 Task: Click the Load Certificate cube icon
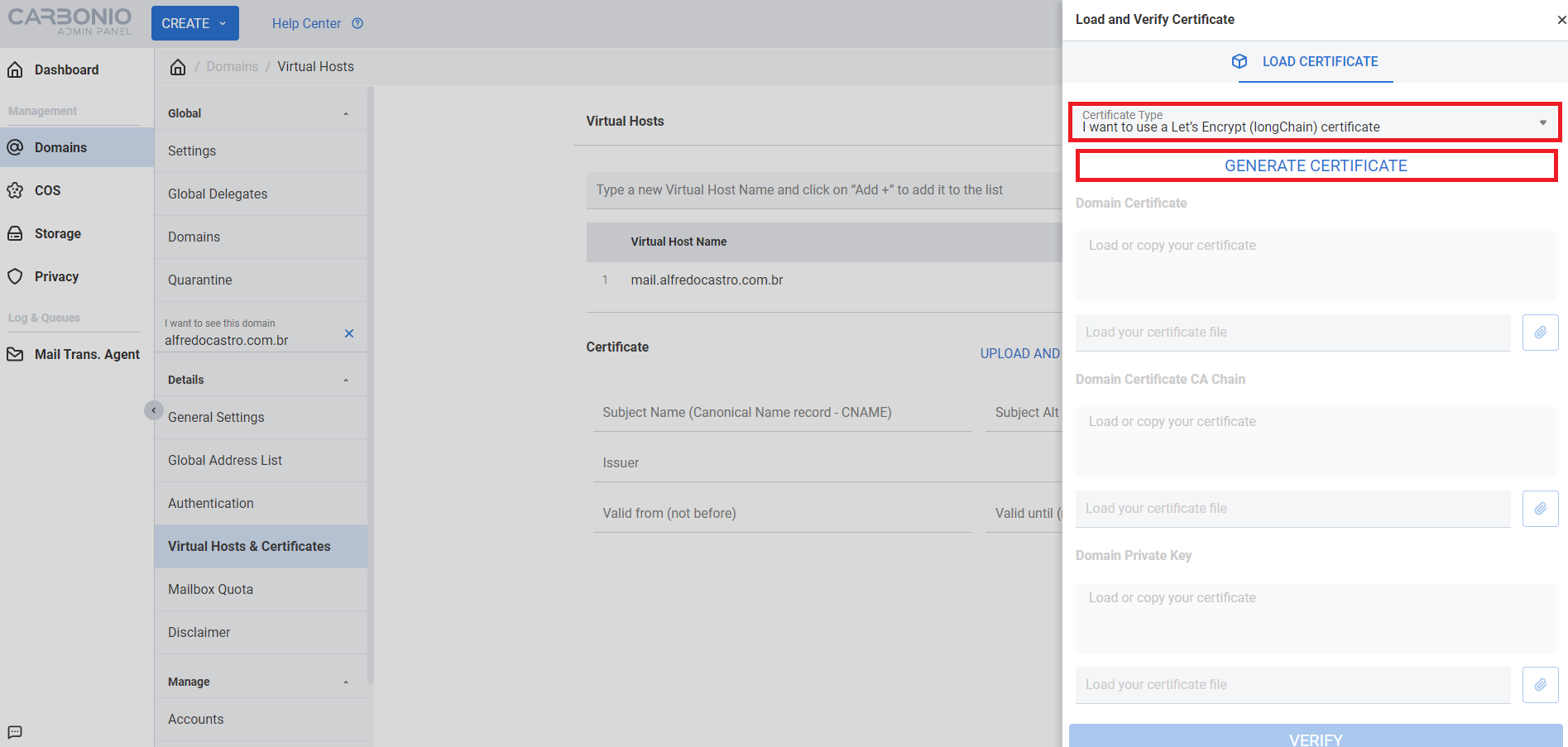pos(1240,61)
